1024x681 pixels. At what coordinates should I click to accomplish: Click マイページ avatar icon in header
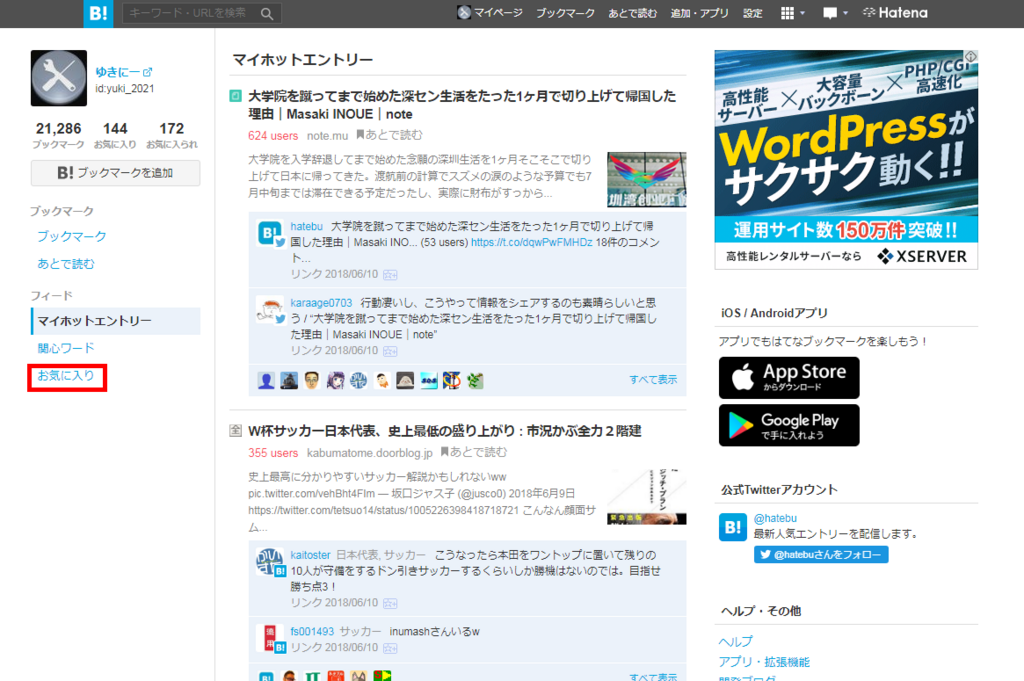(464, 12)
